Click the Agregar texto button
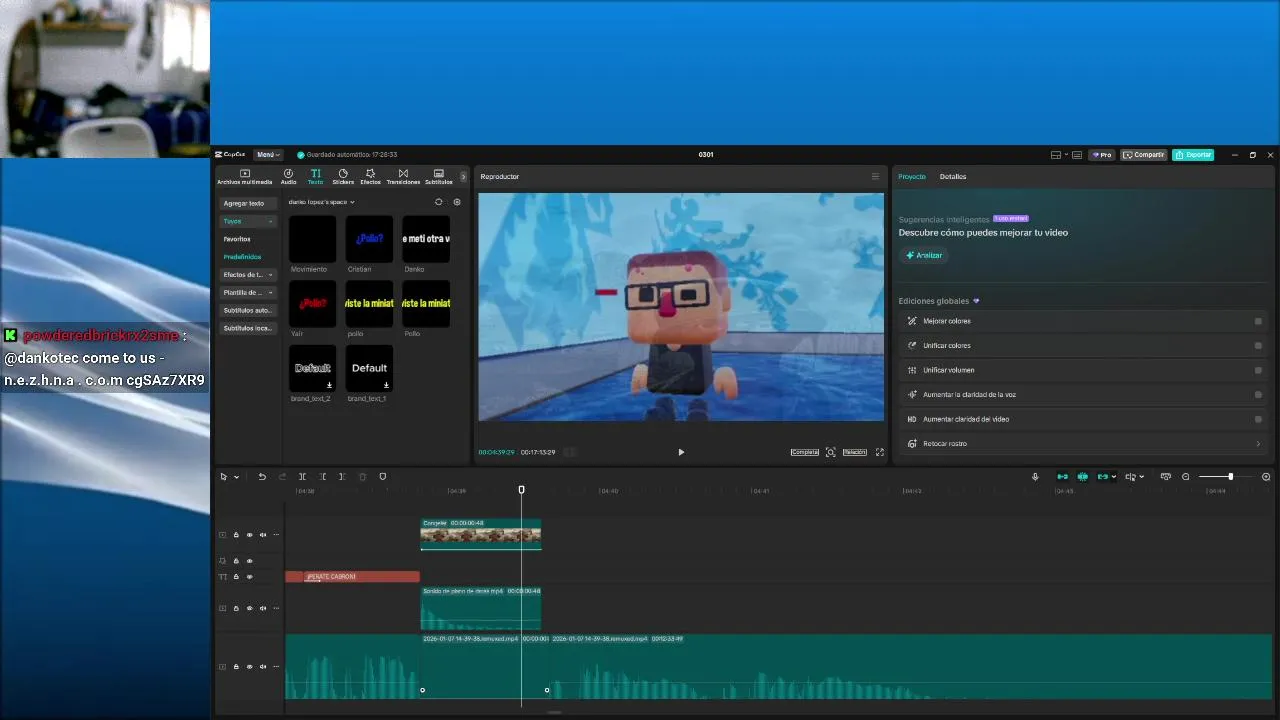The image size is (1280, 720). pyautogui.click(x=247, y=203)
